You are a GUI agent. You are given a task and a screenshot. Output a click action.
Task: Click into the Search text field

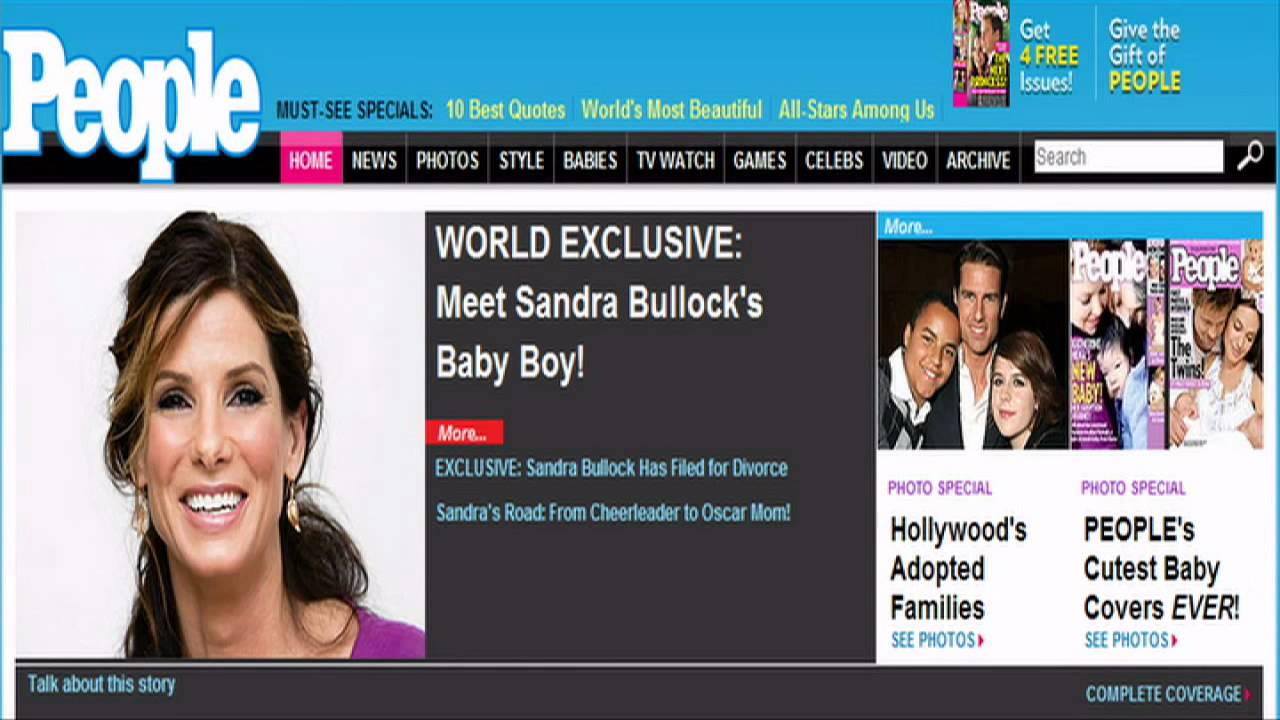[1127, 157]
